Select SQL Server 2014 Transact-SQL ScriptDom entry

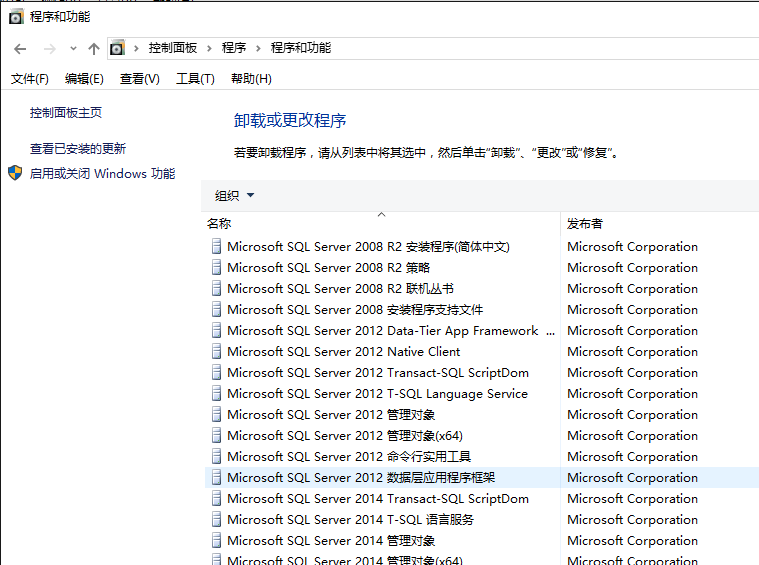pos(378,498)
